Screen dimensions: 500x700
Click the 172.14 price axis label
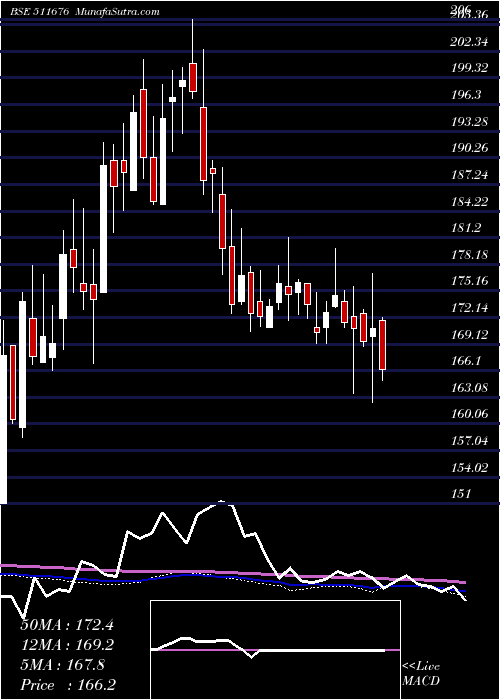[469, 308]
